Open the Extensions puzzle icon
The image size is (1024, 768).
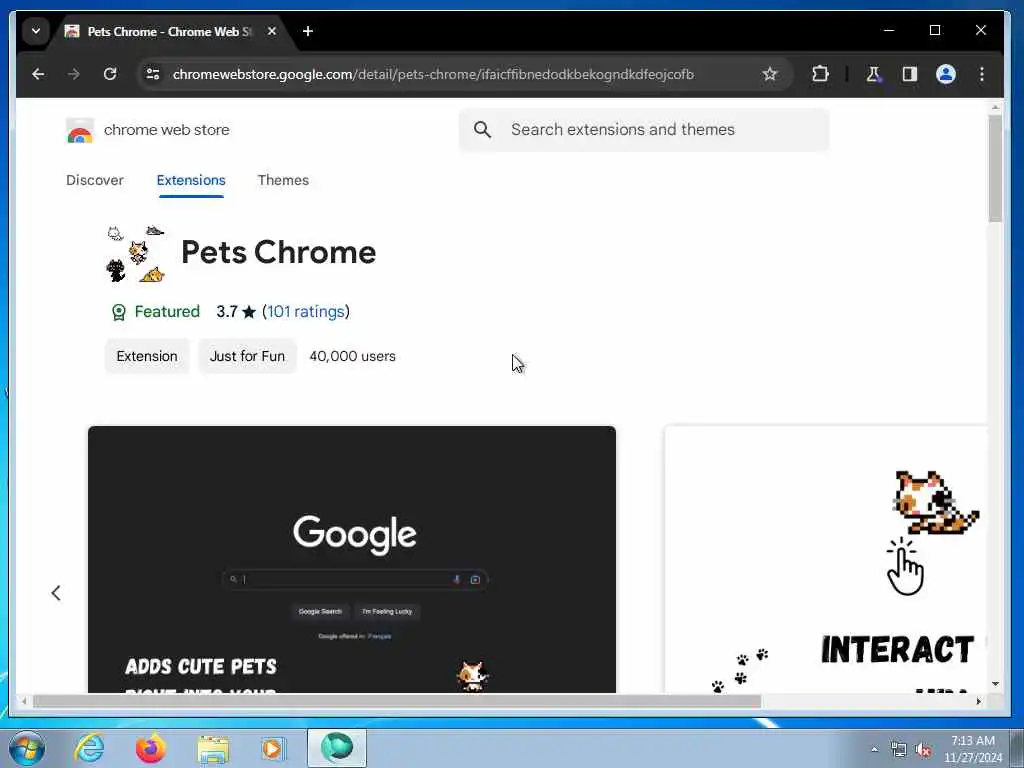coord(820,74)
